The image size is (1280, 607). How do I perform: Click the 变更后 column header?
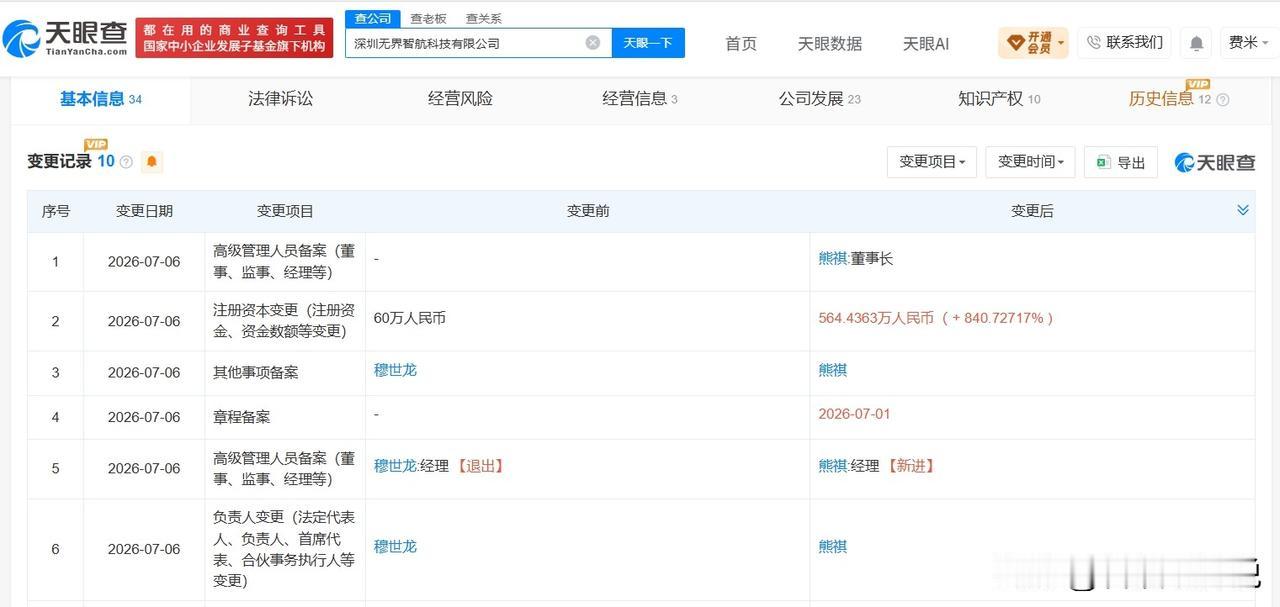click(x=1032, y=211)
